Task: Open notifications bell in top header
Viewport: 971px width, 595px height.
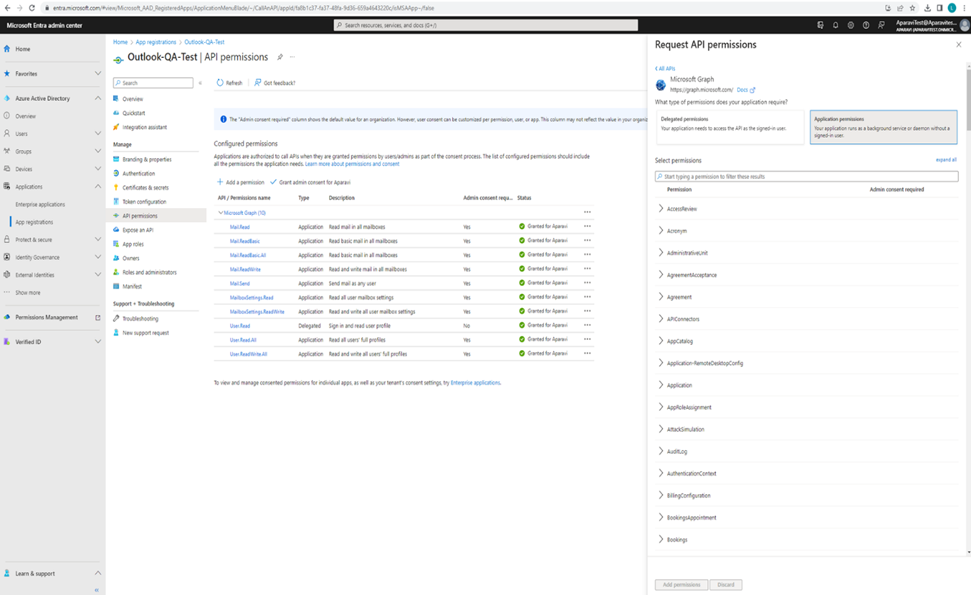Action: coord(835,24)
